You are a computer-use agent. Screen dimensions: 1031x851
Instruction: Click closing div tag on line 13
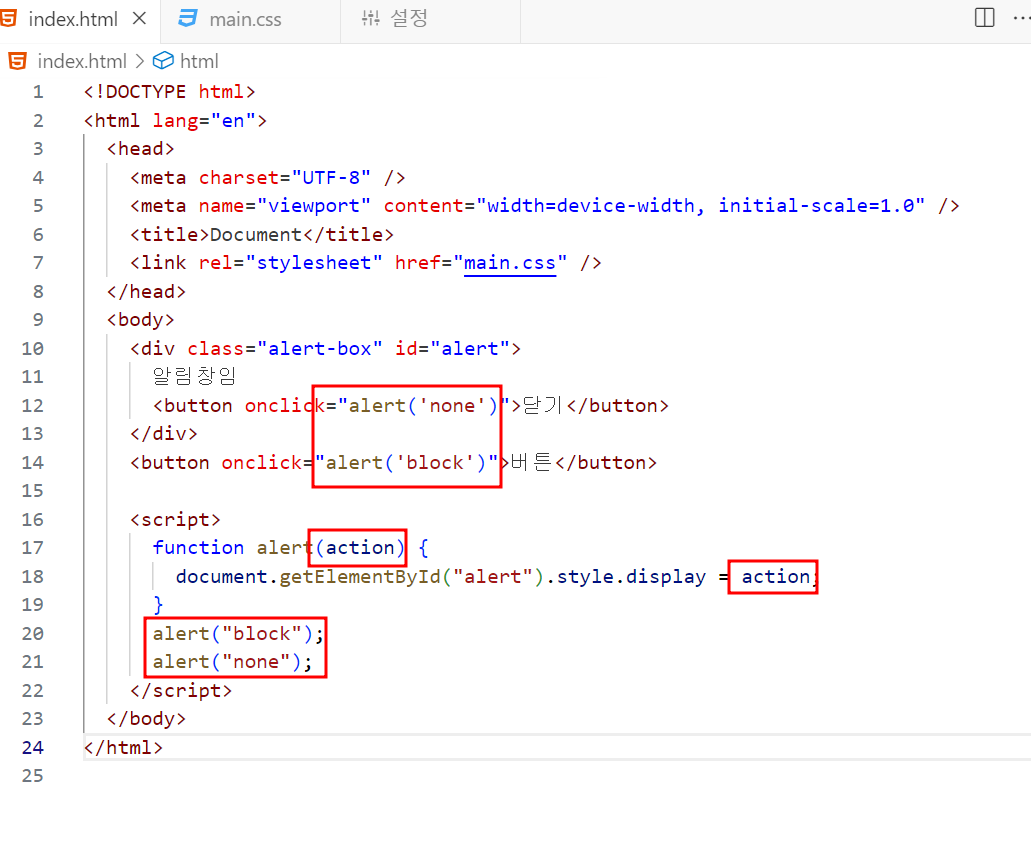click(x=164, y=434)
